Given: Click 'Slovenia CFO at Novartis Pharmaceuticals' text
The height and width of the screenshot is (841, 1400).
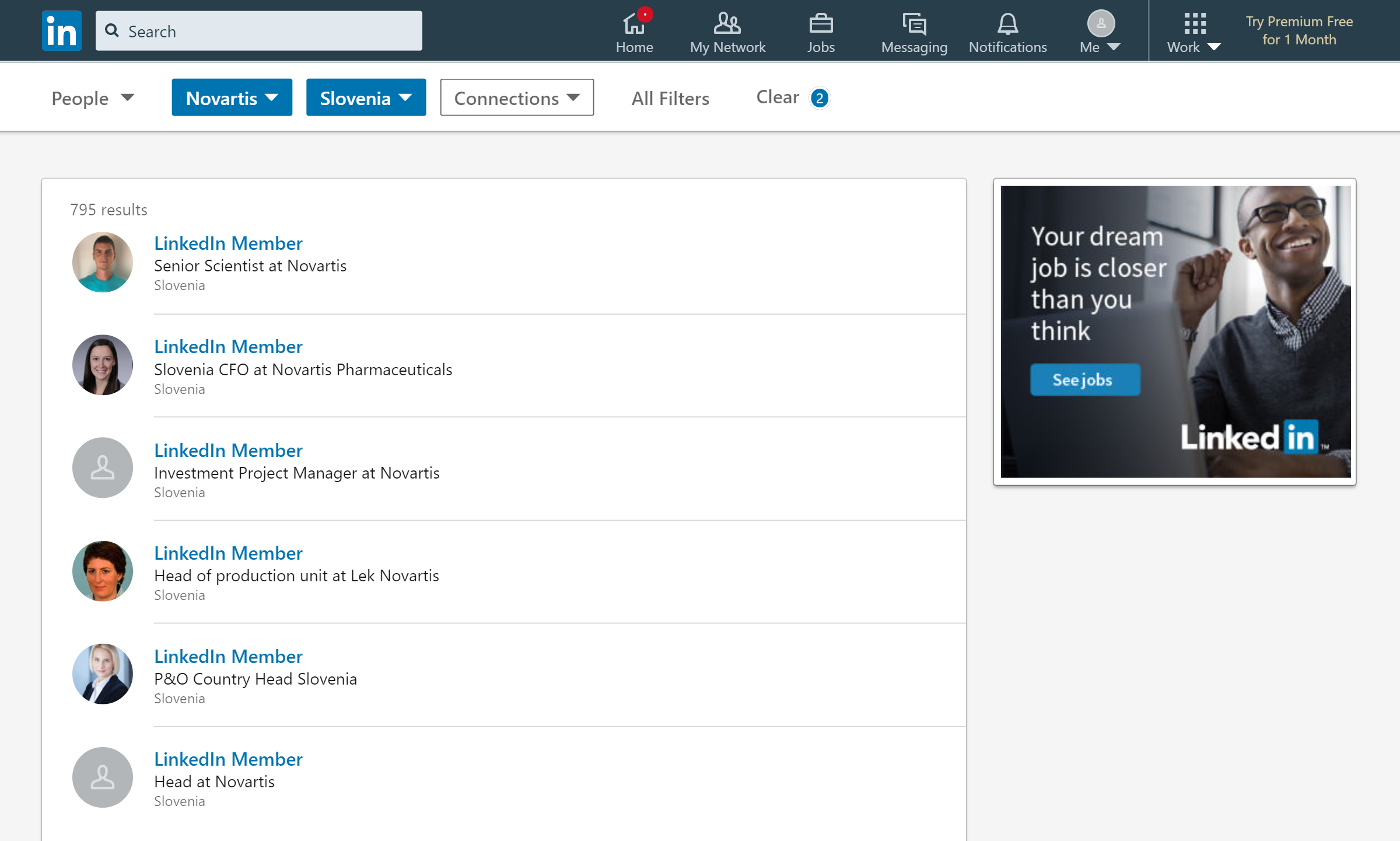Looking at the screenshot, I should [303, 369].
